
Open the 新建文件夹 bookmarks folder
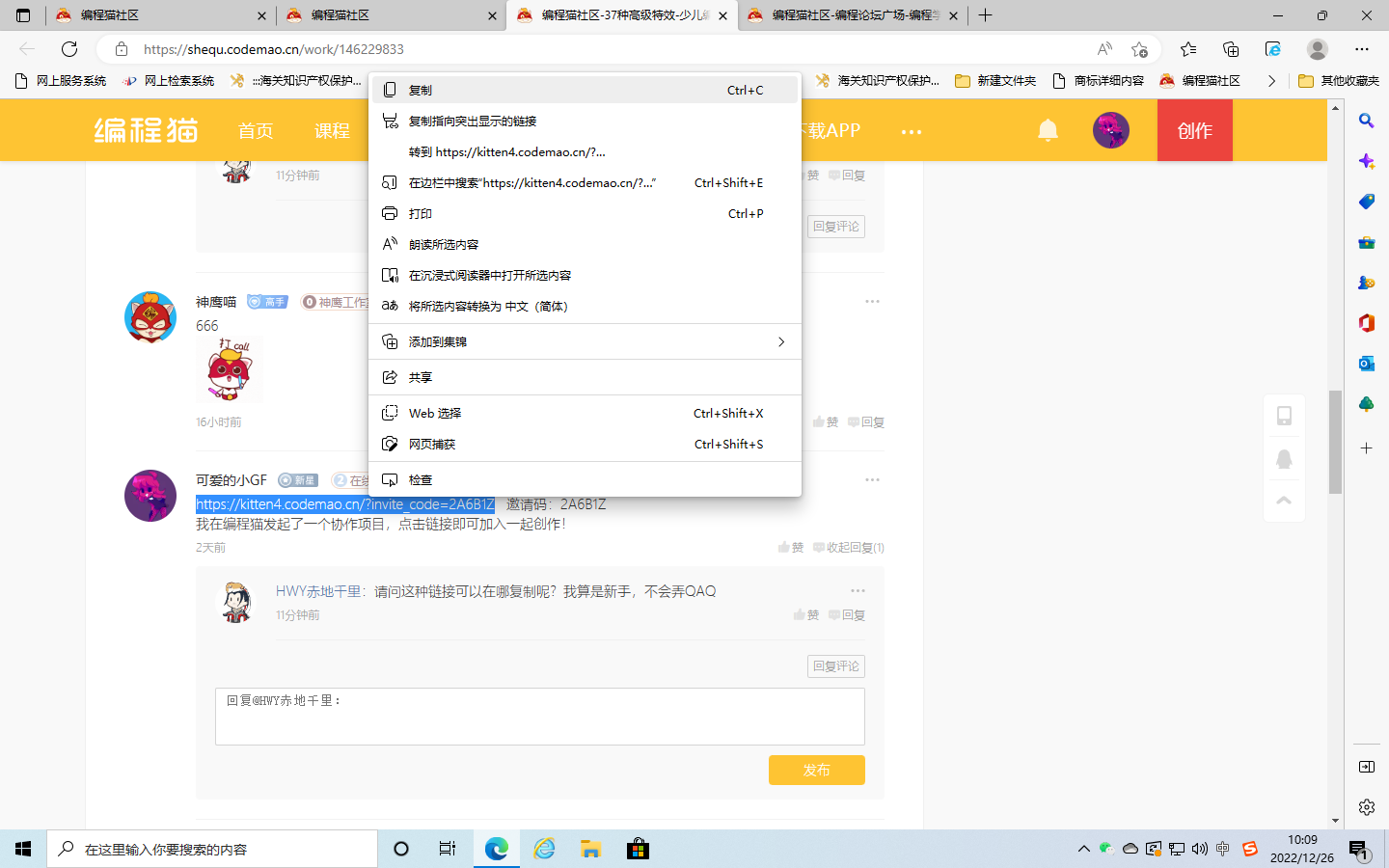(x=995, y=81)
